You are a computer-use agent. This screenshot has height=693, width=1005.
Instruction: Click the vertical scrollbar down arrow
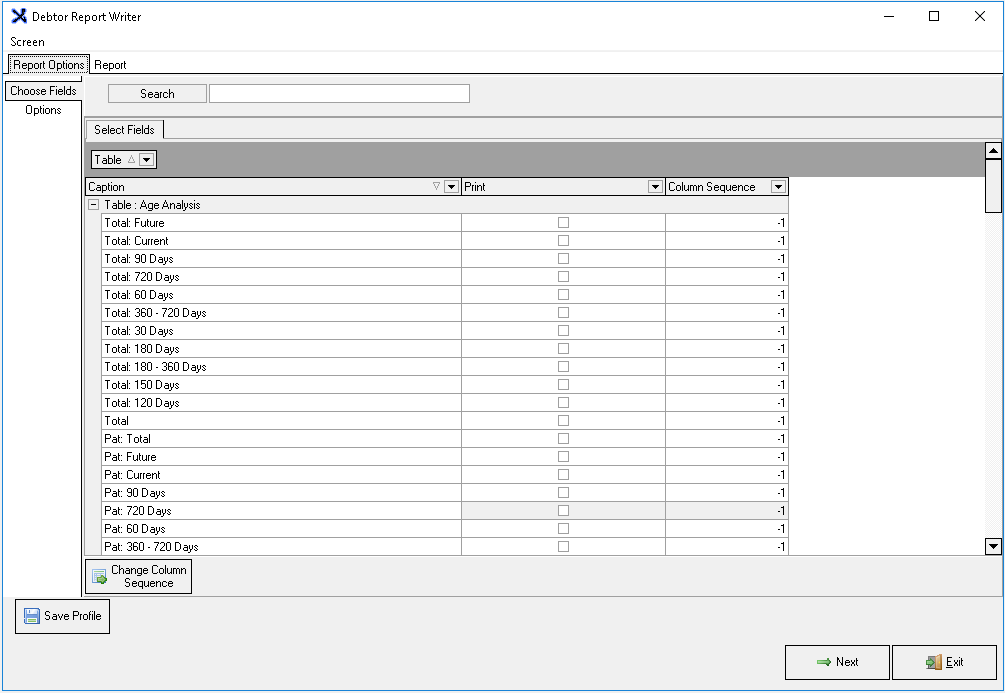point(993,546)
